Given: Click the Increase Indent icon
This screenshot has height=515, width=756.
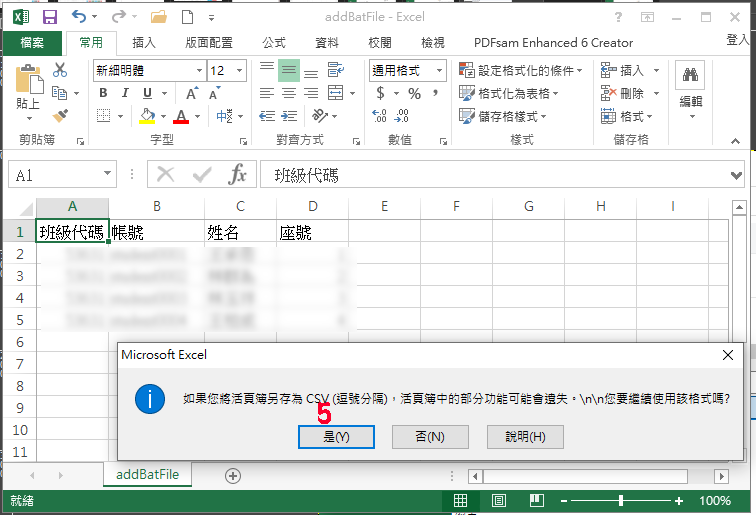Looking at the screenshot, I should point(289,116).
